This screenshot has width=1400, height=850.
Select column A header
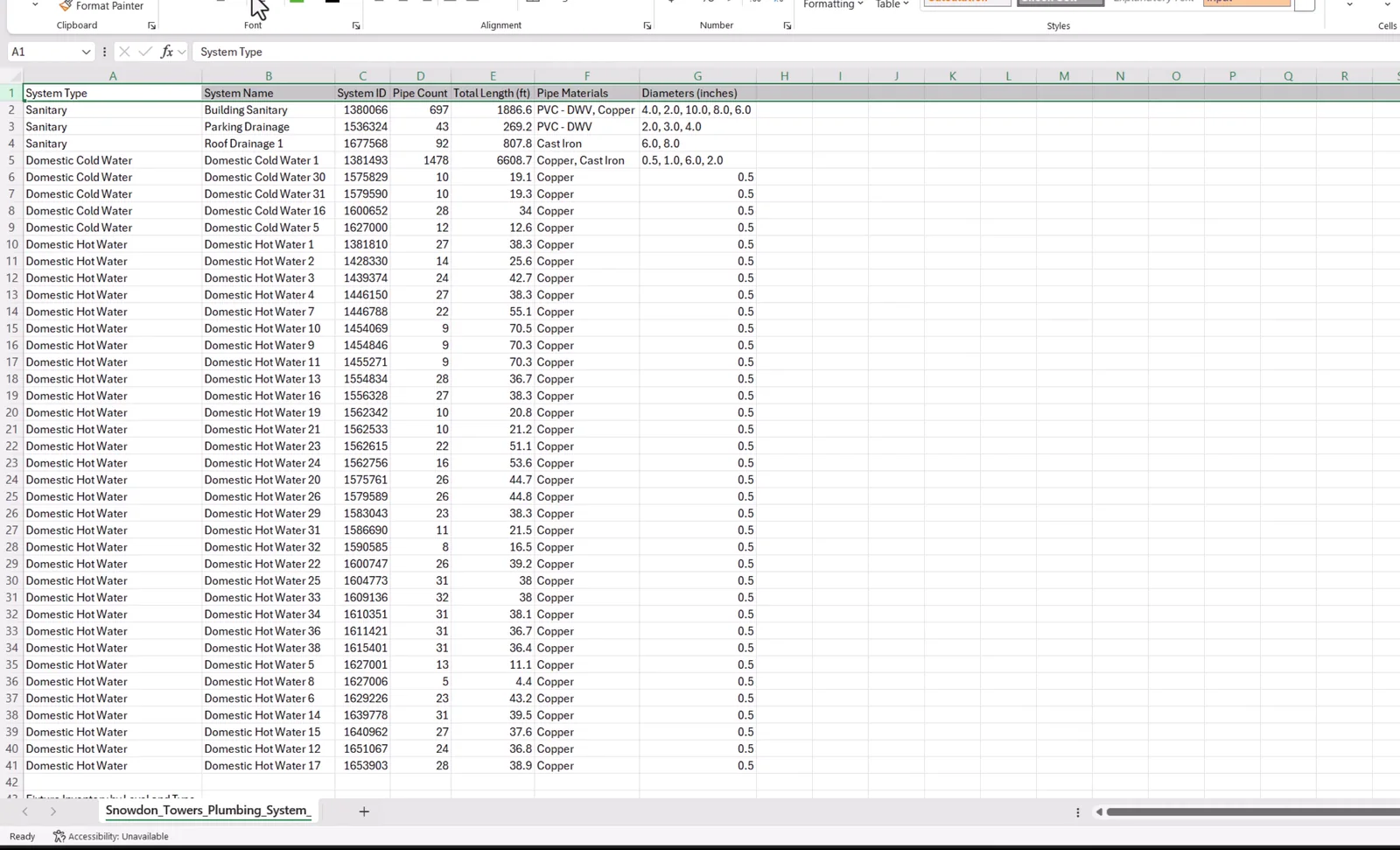click(113, 76)
